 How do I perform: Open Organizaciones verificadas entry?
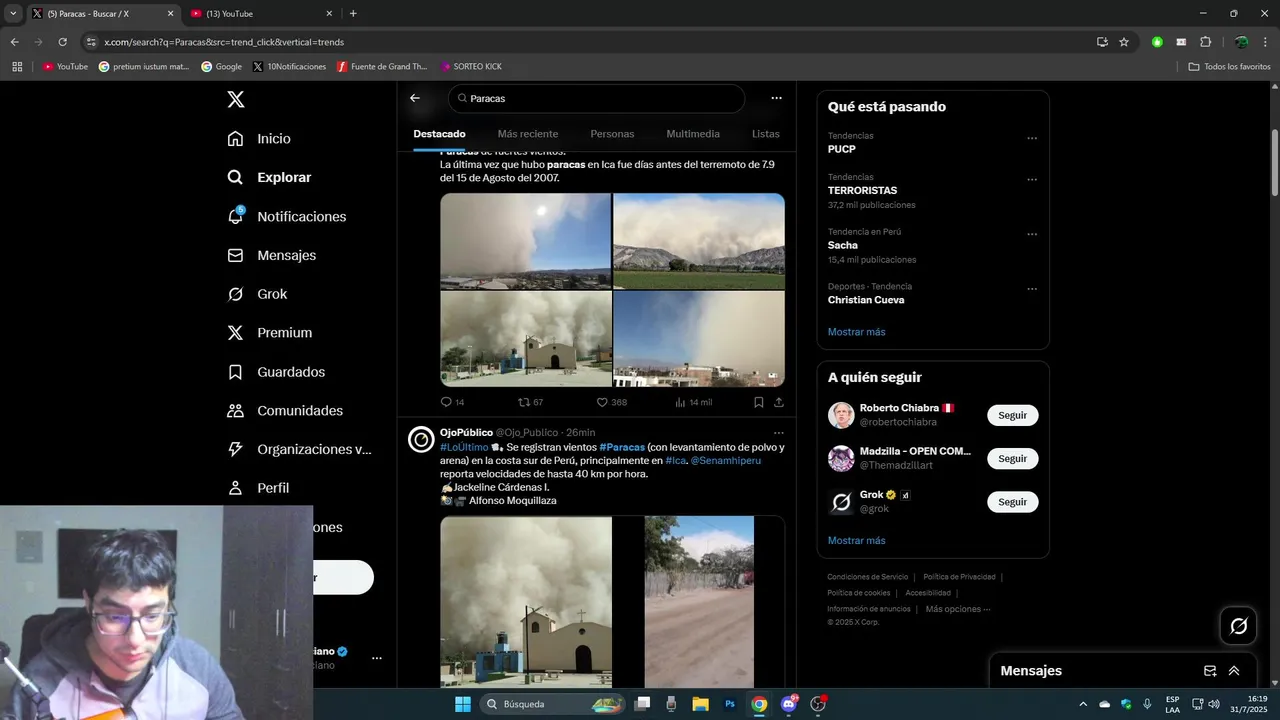pos(298,449)
